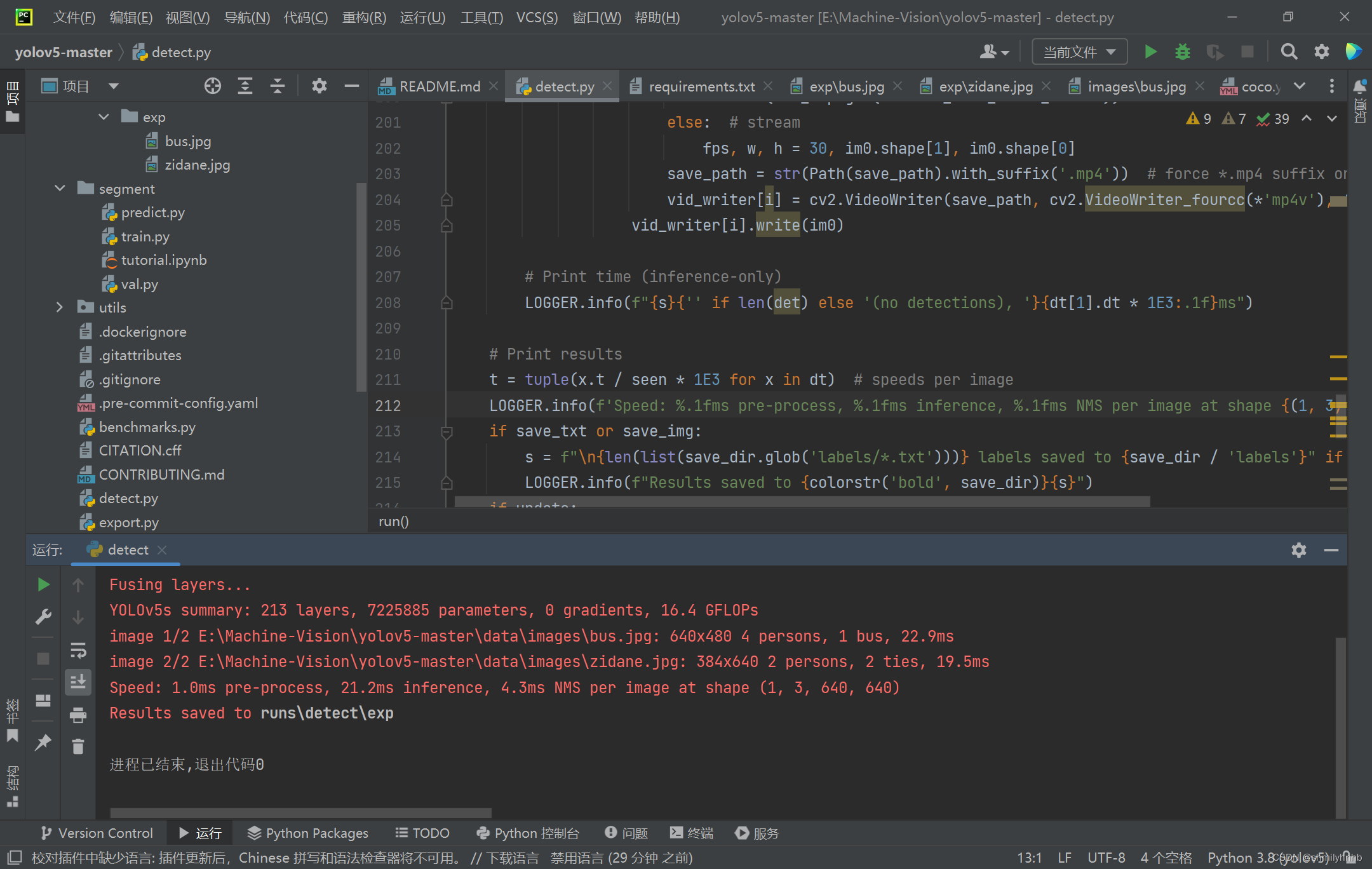Image resolution: width=1372 pixels, height=869 pixels.
Task: Open IDE settings gear in top toolbar
Action: click(x=1321, y=51)
